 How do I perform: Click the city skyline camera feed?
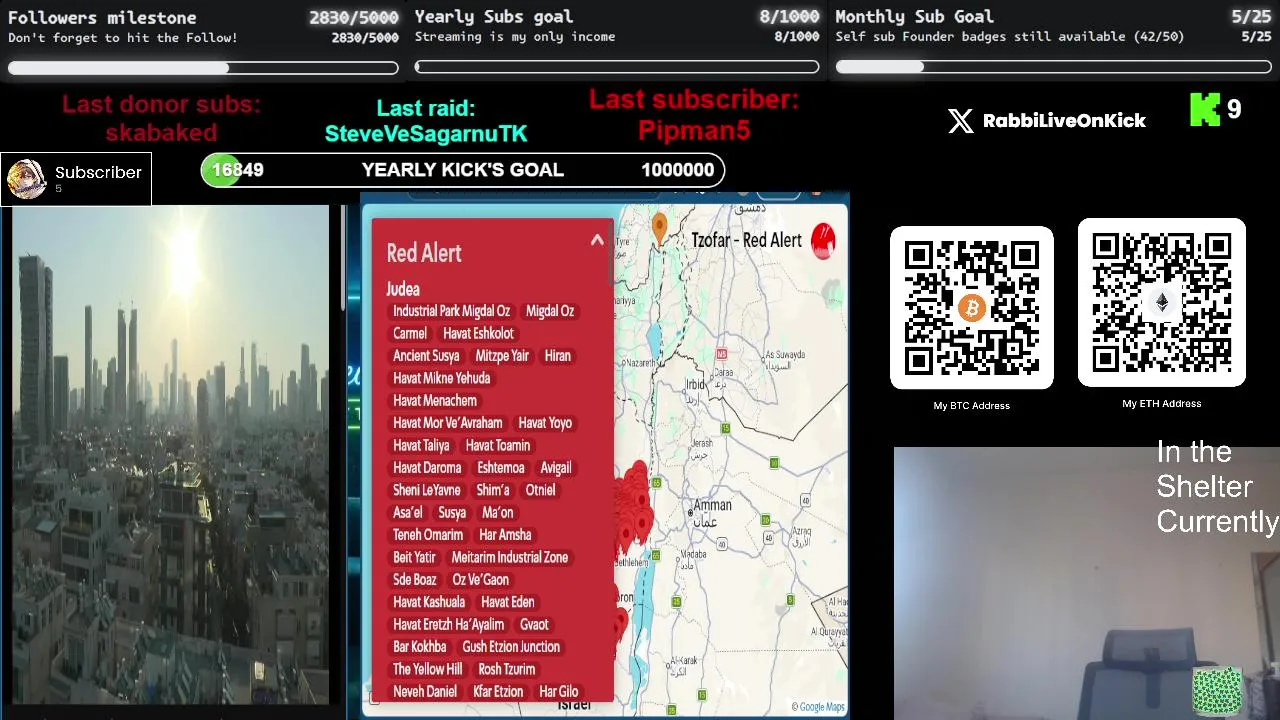click(171, 455)
